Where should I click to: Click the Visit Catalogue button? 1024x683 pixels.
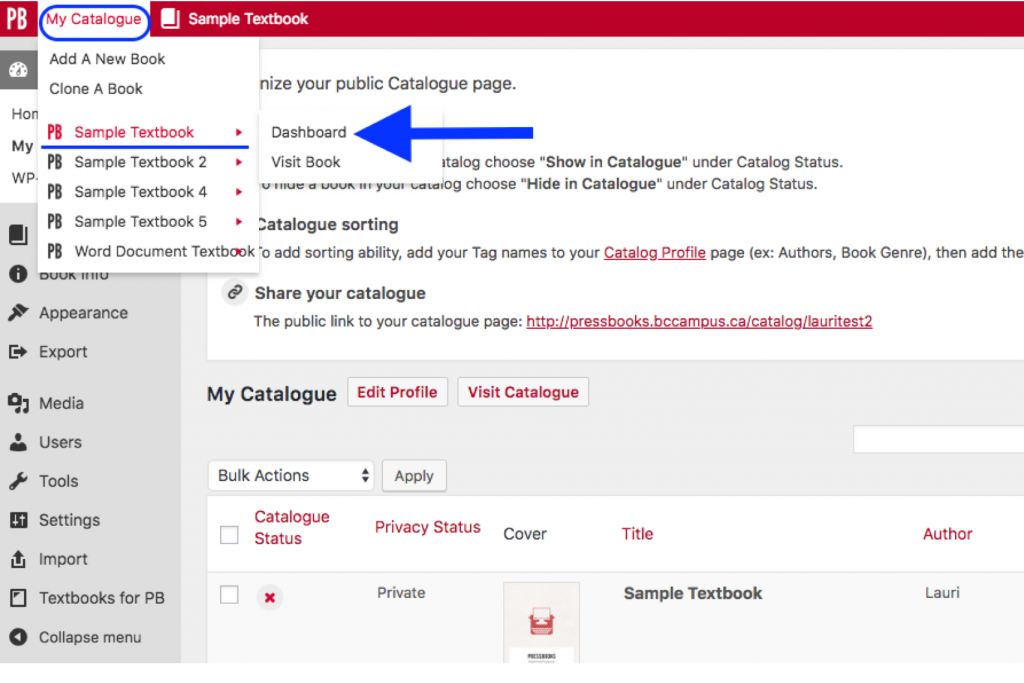coord(523,392)
